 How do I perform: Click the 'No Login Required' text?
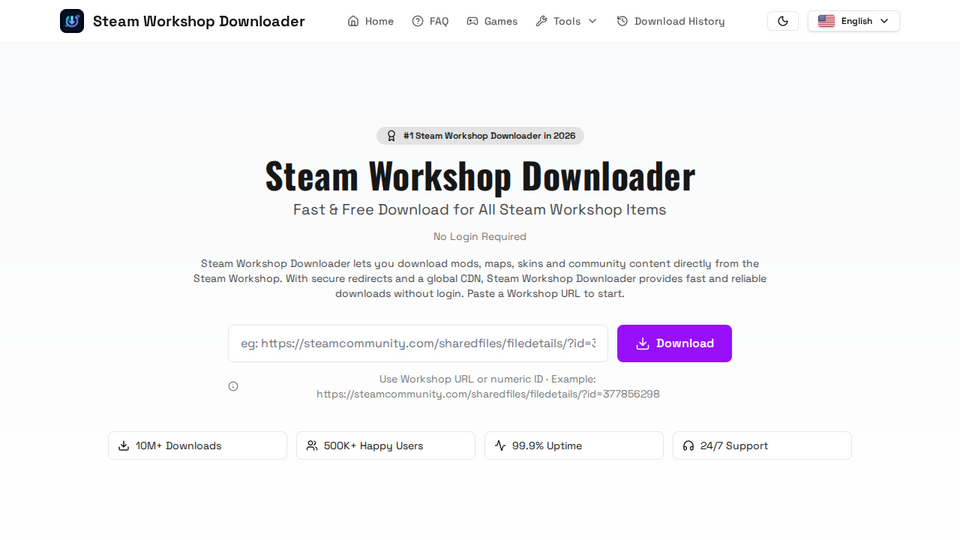pos(480,236)
